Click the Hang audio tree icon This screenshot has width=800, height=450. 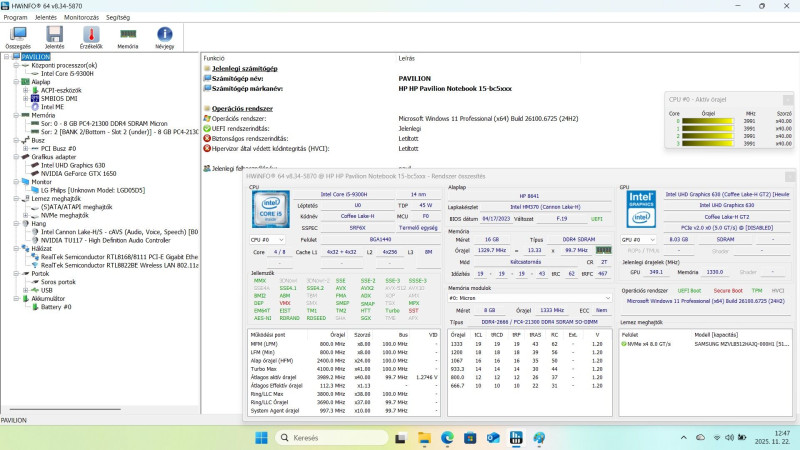(x=26, y=223)
